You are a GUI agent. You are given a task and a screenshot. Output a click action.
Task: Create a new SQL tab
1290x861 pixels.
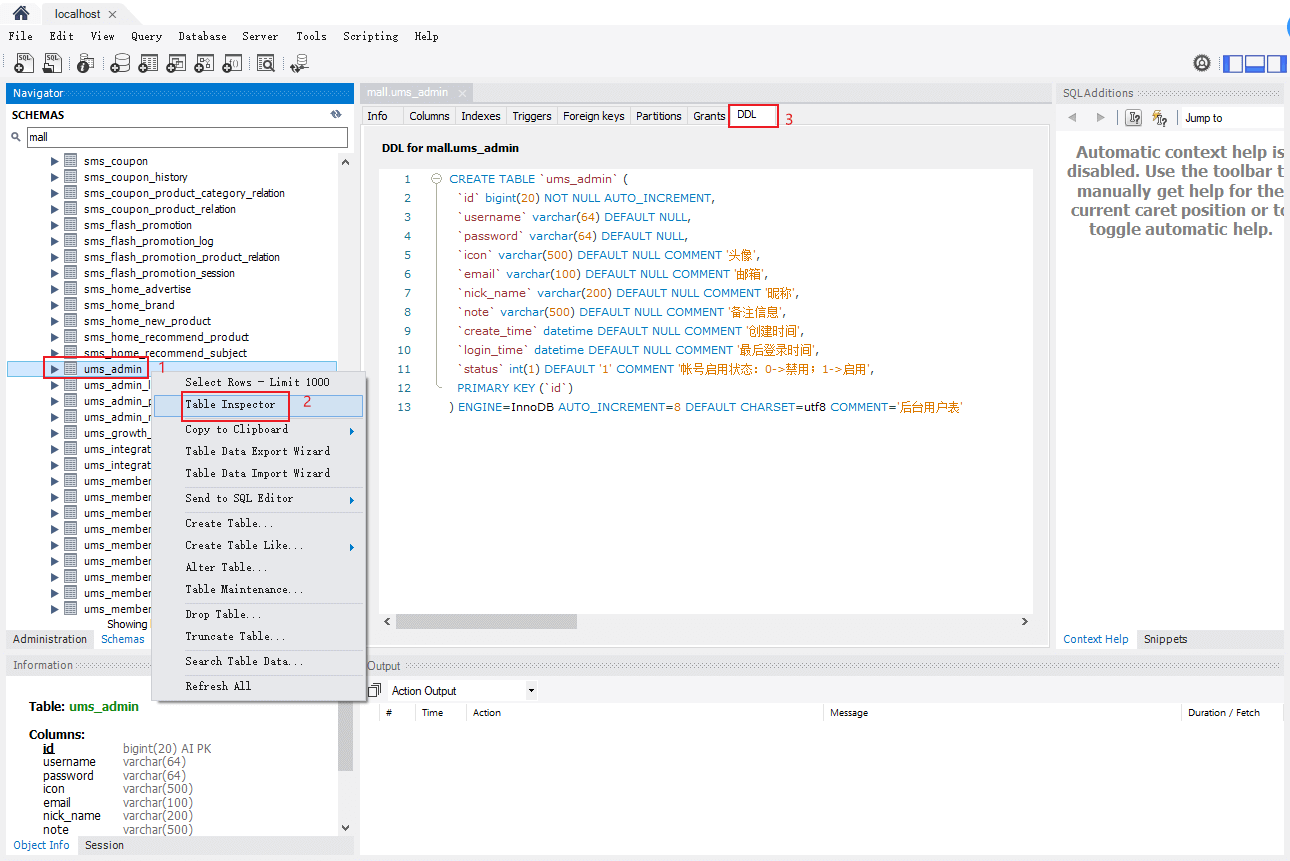24,63
